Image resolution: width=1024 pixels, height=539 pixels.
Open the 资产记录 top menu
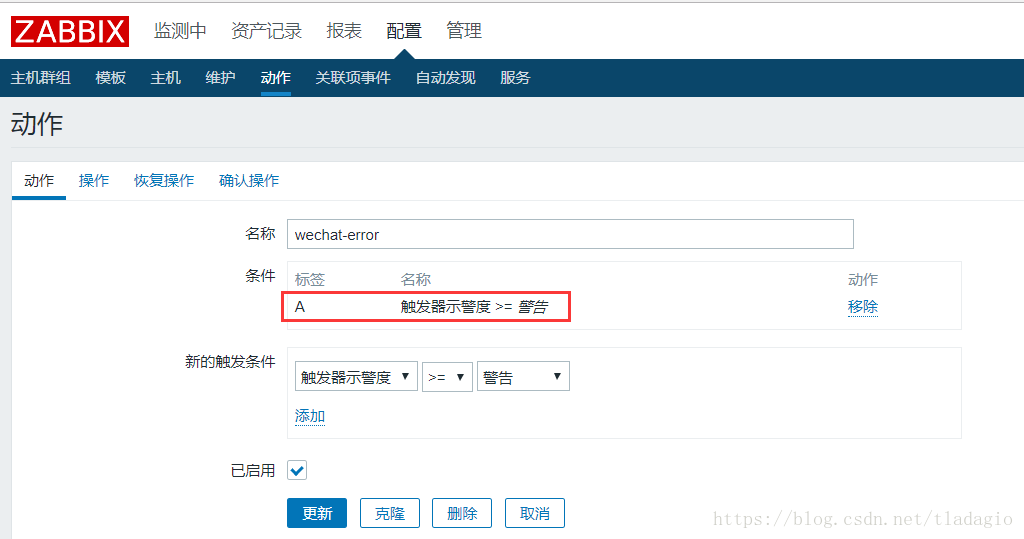point(266,31)
